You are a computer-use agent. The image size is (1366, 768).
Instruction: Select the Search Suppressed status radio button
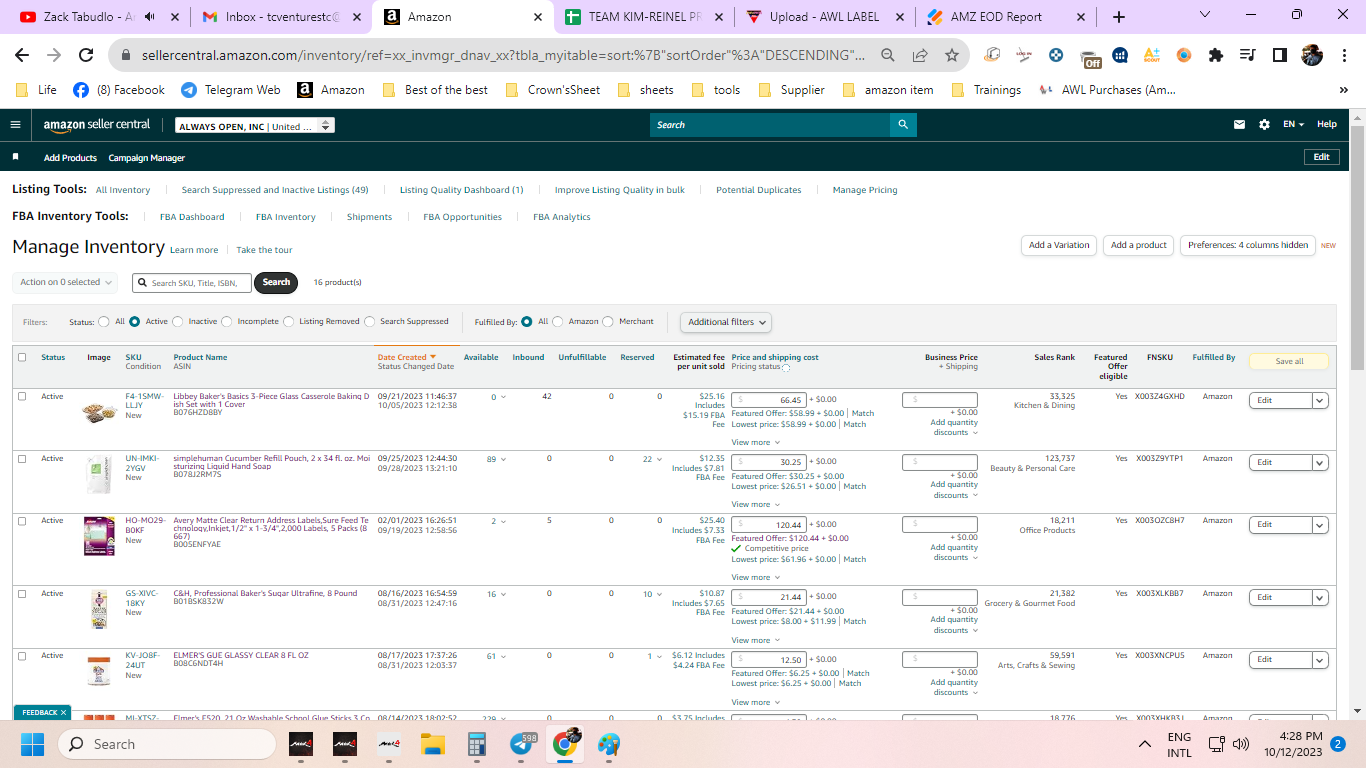tap(370, 321)
